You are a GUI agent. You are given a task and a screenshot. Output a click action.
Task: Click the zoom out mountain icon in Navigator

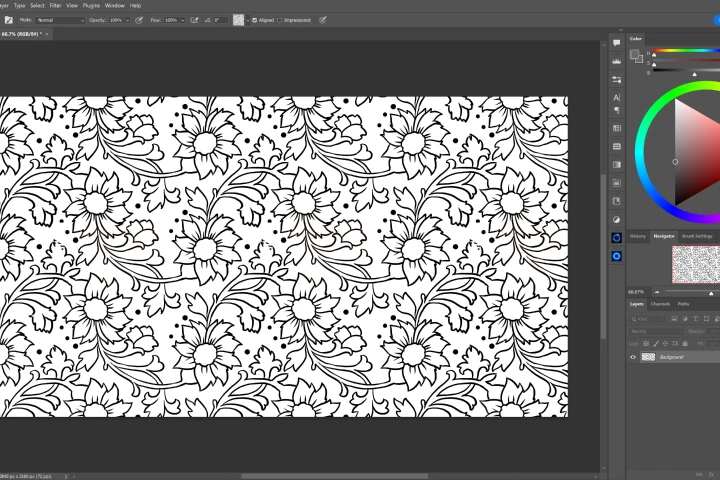point(657,292)
